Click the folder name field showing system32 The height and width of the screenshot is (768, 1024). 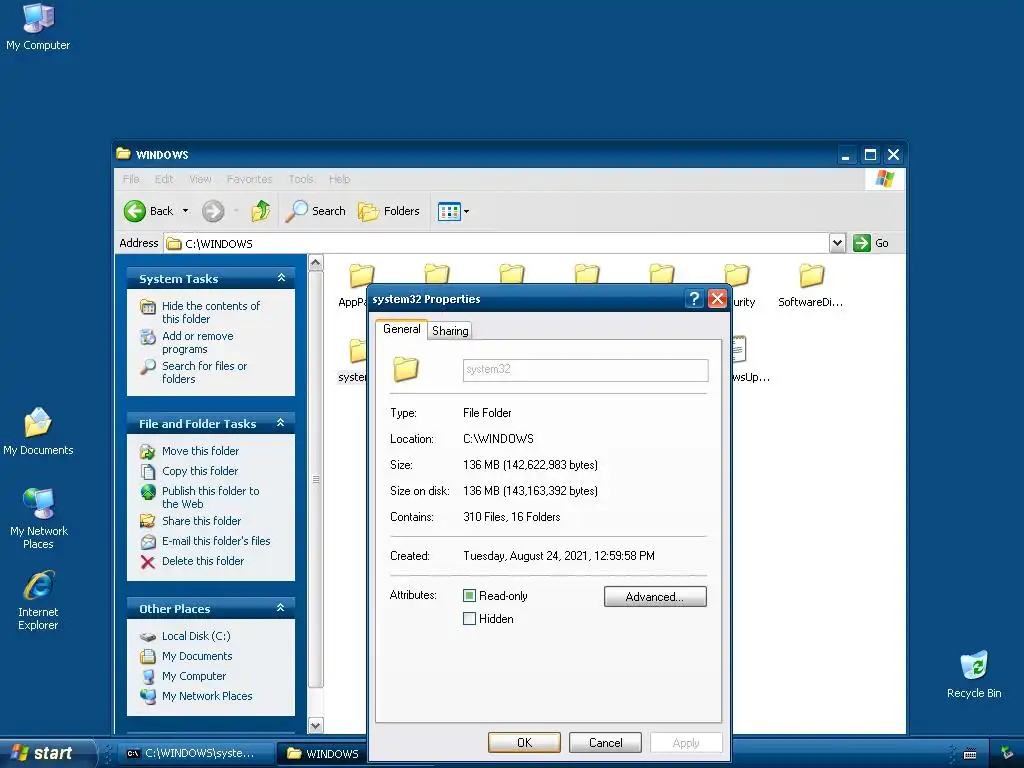[x=585, y=370]
